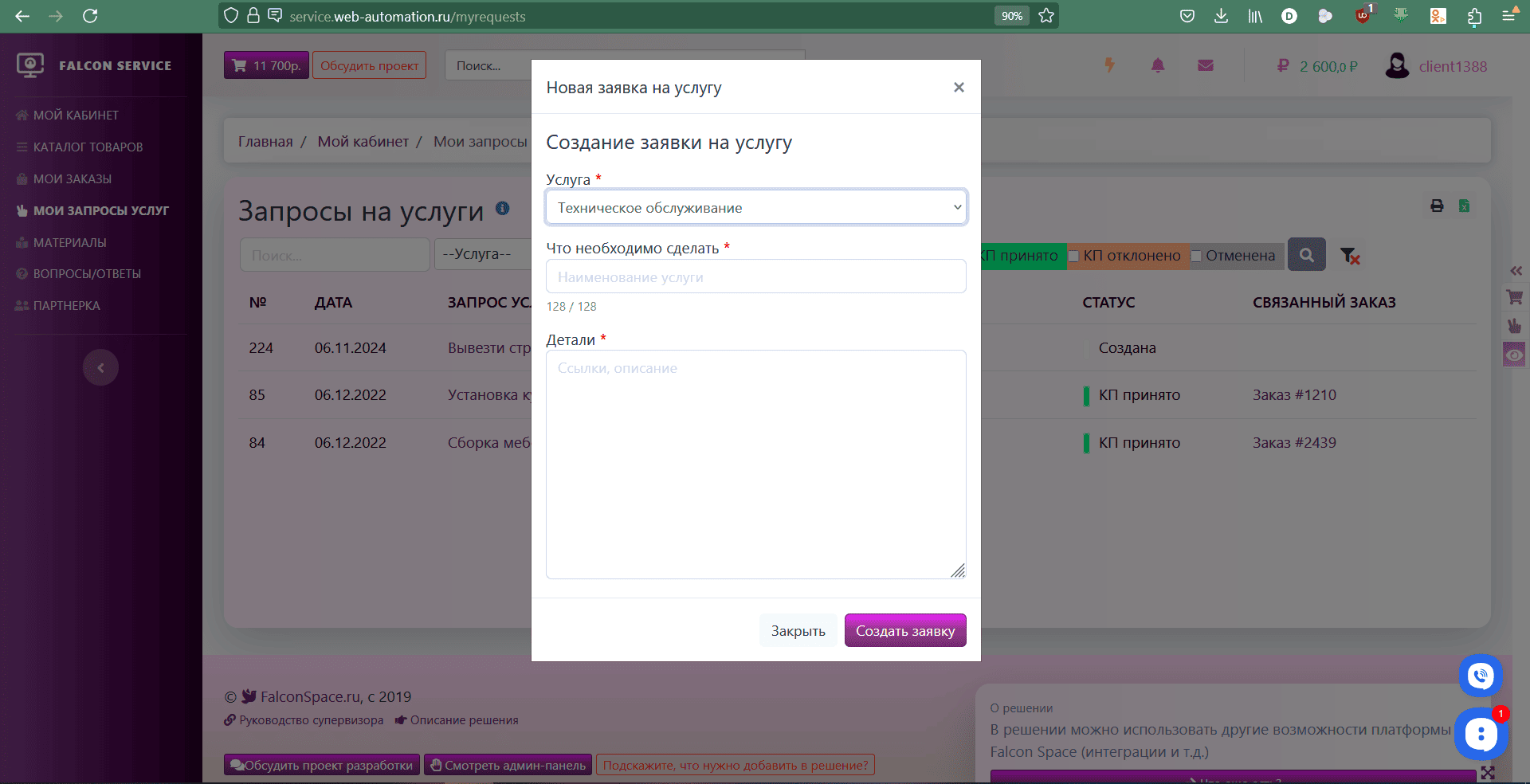
Task: Open МОИ ЗАКАЗЫ in the sidebar
Action: click(x=72, y=179)
